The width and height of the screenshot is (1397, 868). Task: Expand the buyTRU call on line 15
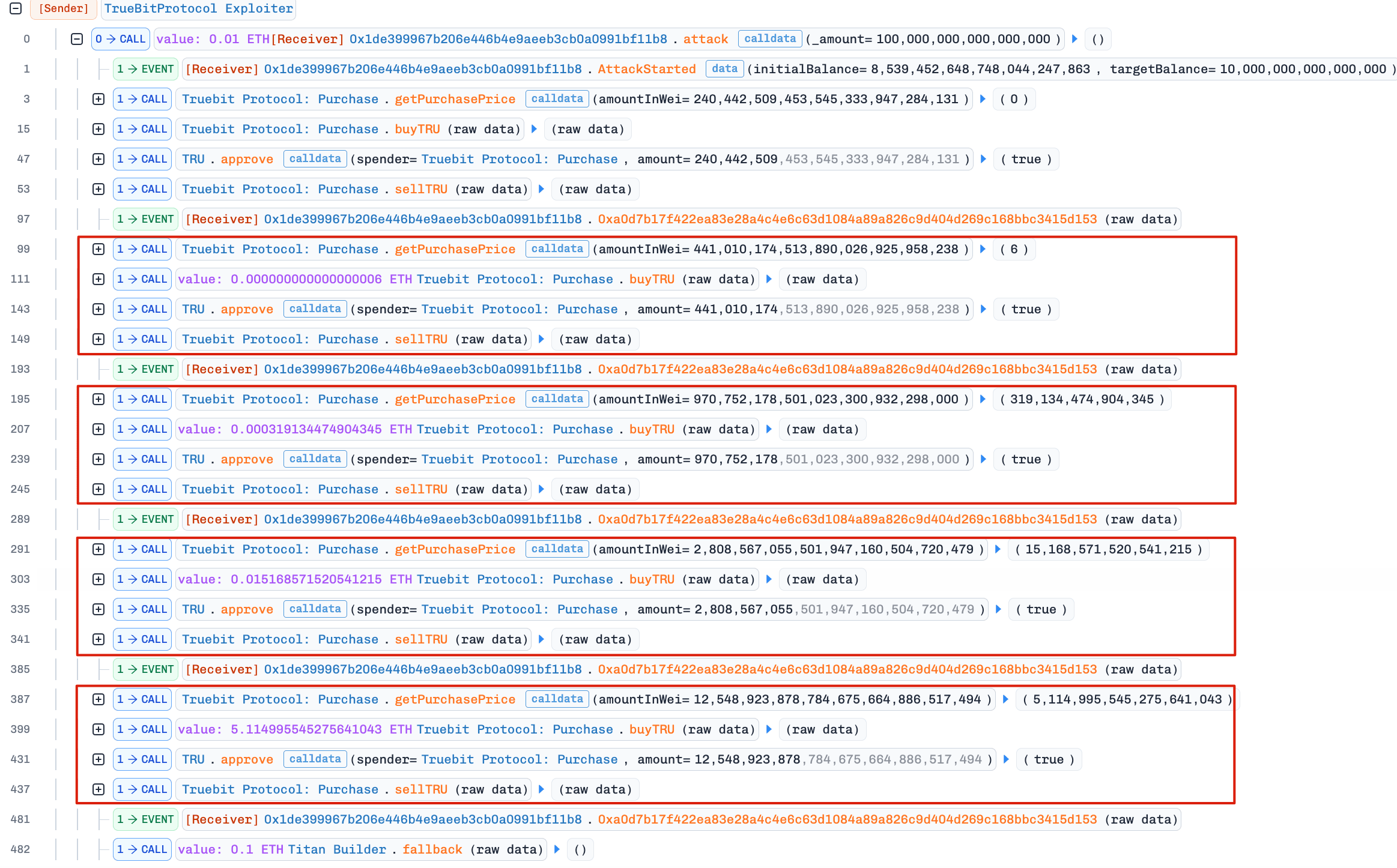[x=98, y=129]
